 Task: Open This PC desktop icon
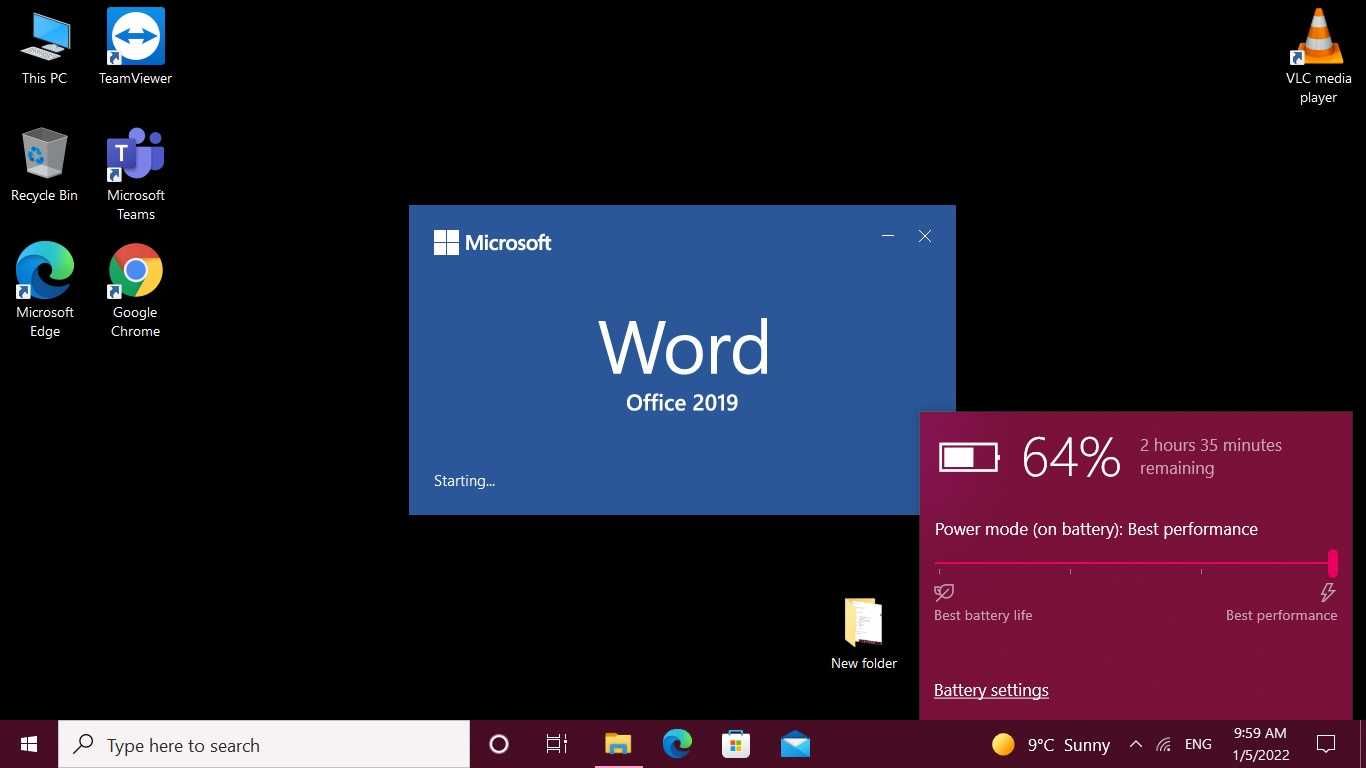[x=45, y=48]
